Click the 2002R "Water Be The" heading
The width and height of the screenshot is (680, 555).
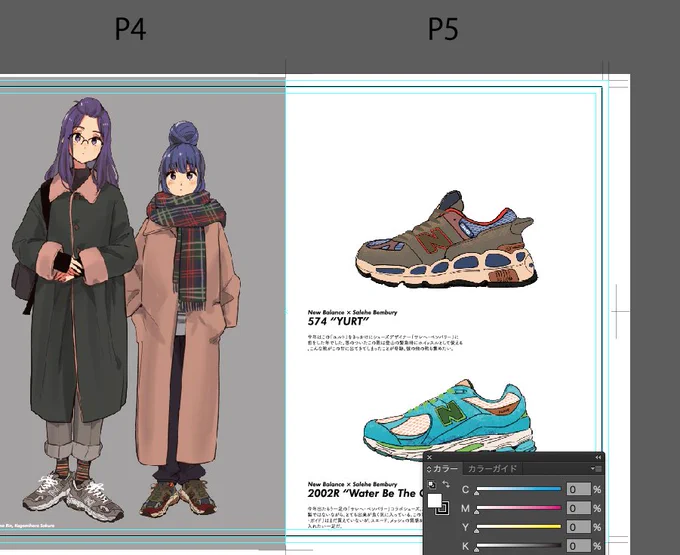coord(365,493)
